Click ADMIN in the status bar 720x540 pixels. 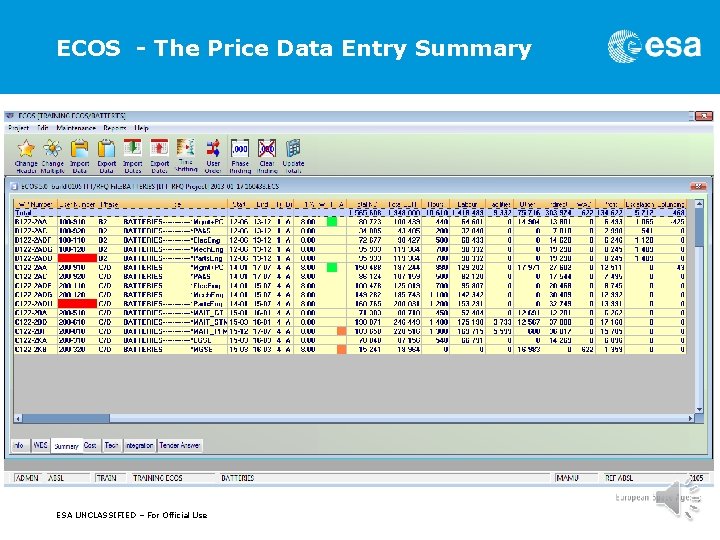(x=27, y=478)
